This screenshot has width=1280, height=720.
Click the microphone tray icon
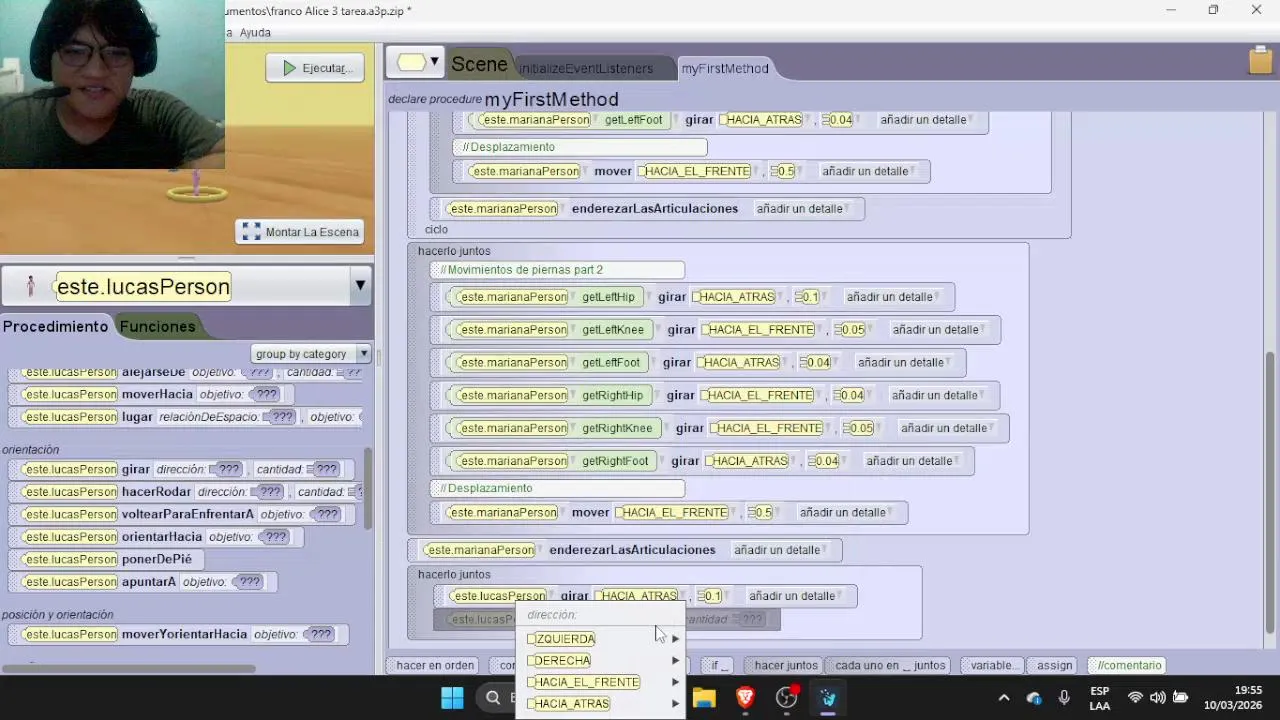tap(1064, 698)
